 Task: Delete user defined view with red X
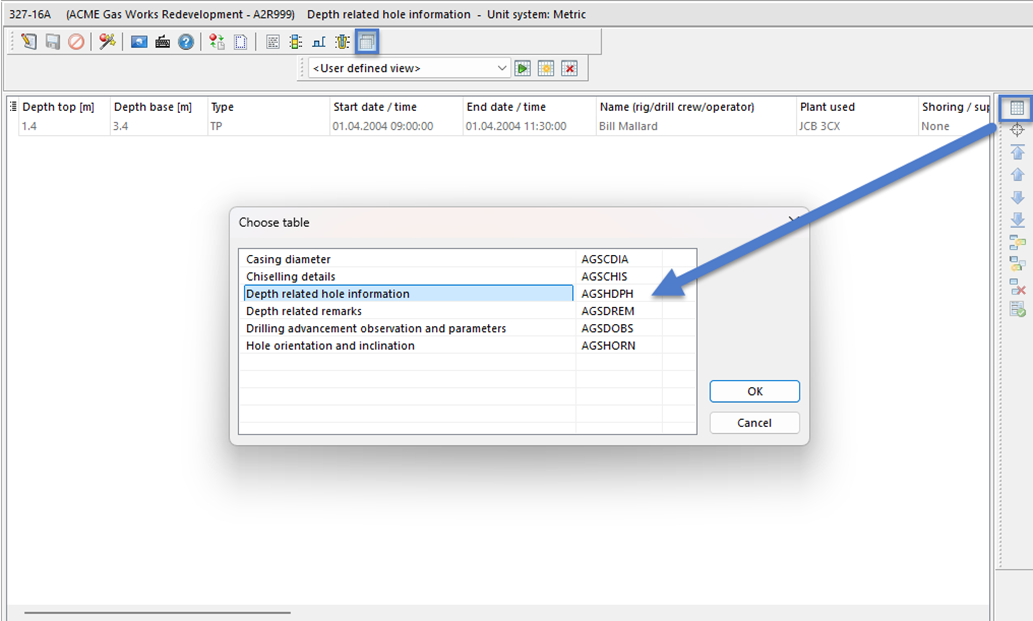569,68
